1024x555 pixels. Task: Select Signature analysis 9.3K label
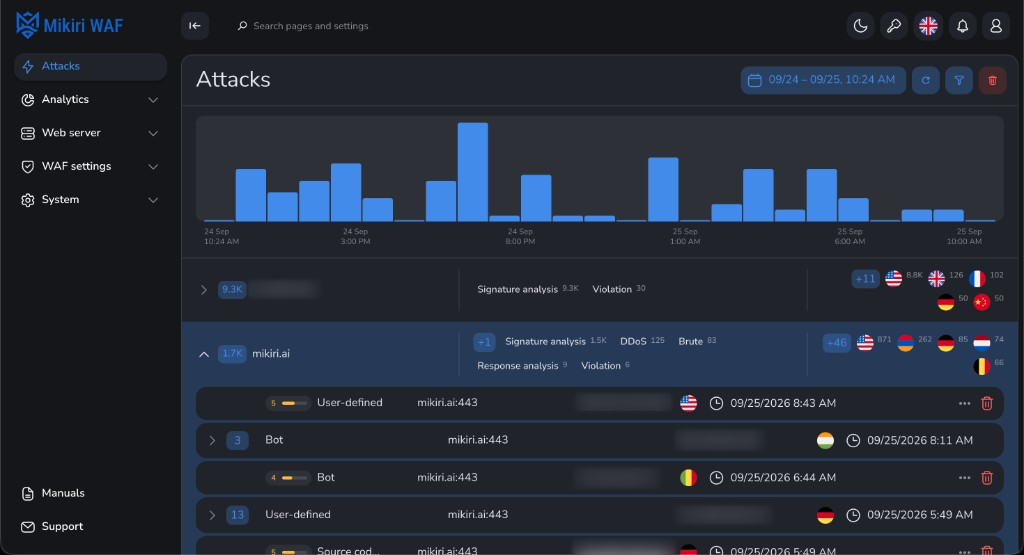coord(528,289)
